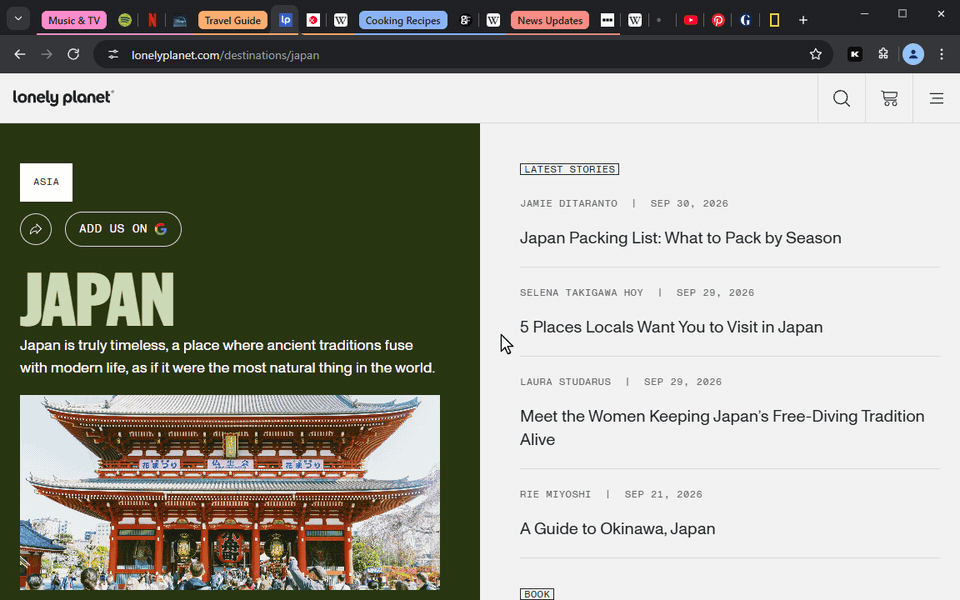Switch to the Netflix tab
The width and height of the screenshot is (960, 600).
pyautogui.click(x=152, y=20)
